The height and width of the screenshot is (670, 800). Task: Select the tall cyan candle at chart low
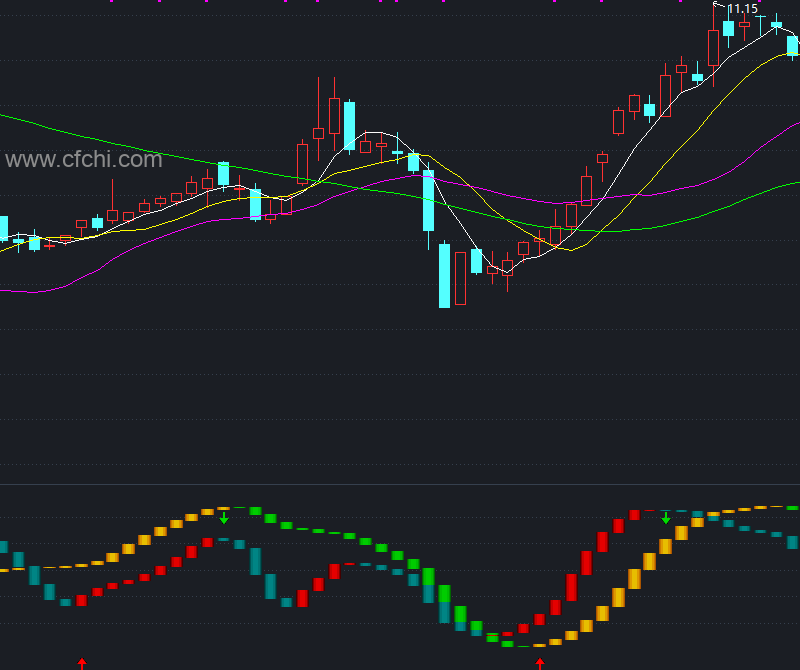pyautogui.click(x=444, y=275)
